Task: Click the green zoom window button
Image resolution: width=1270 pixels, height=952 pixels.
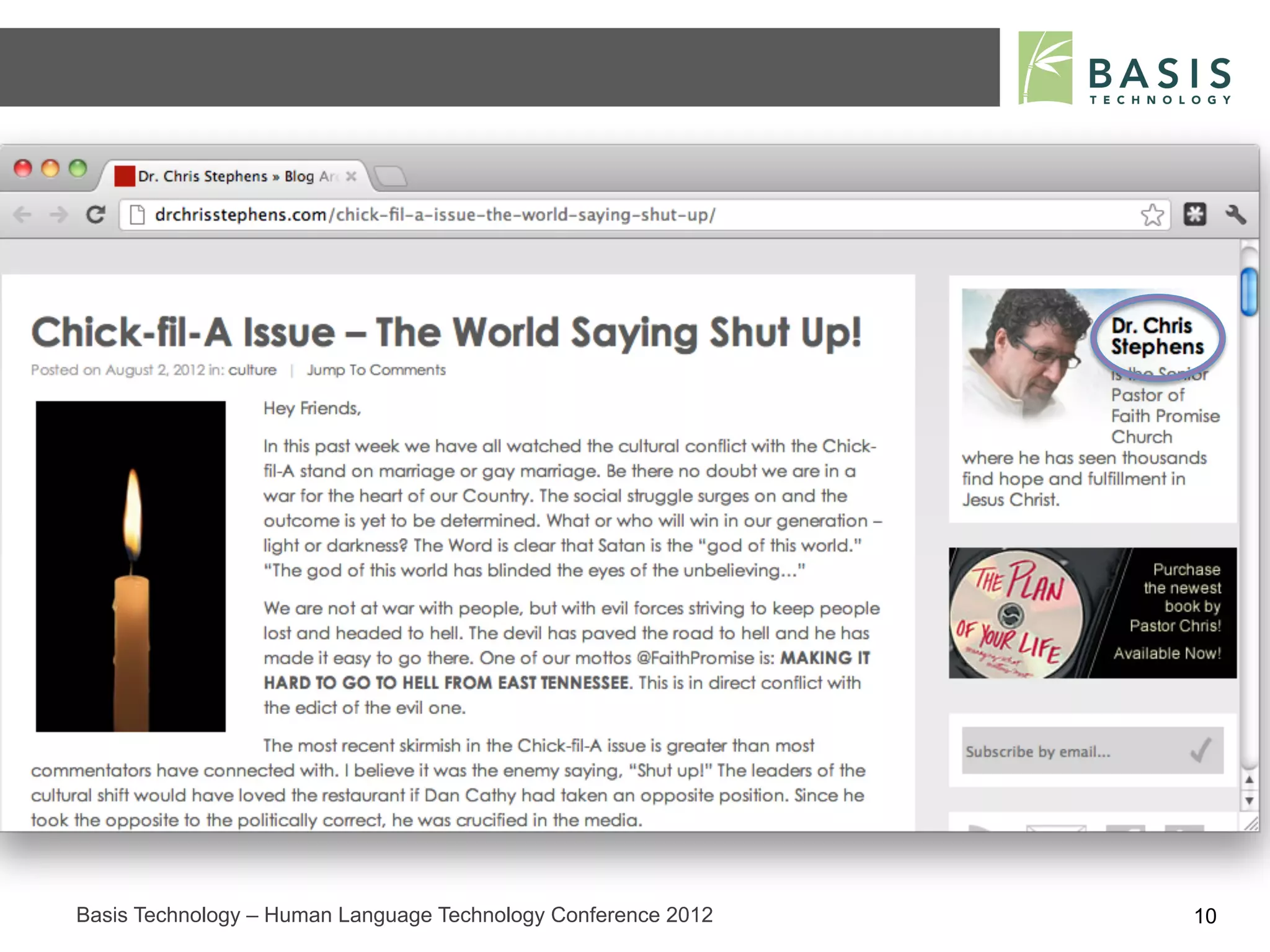Action: point(78,168)
